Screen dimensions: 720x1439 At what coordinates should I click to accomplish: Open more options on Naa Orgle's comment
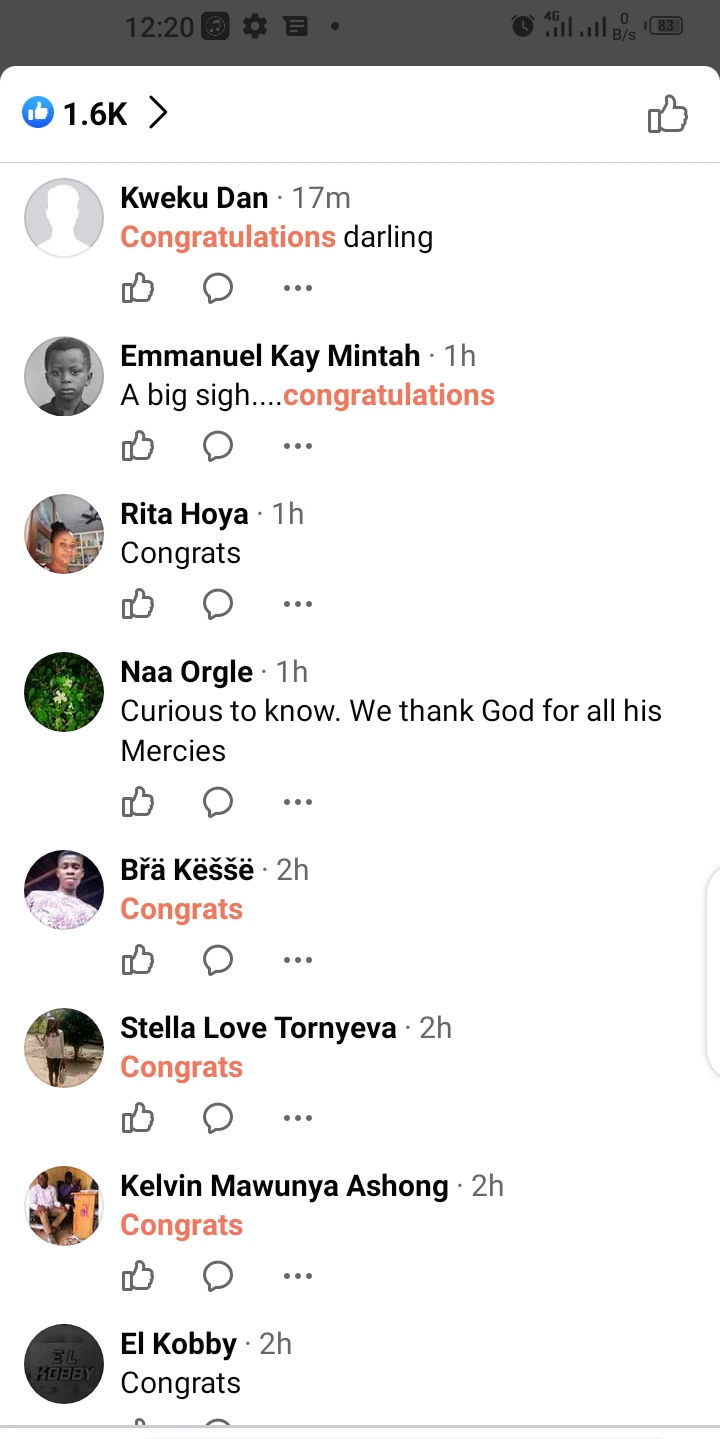click(x=297, y=803)
